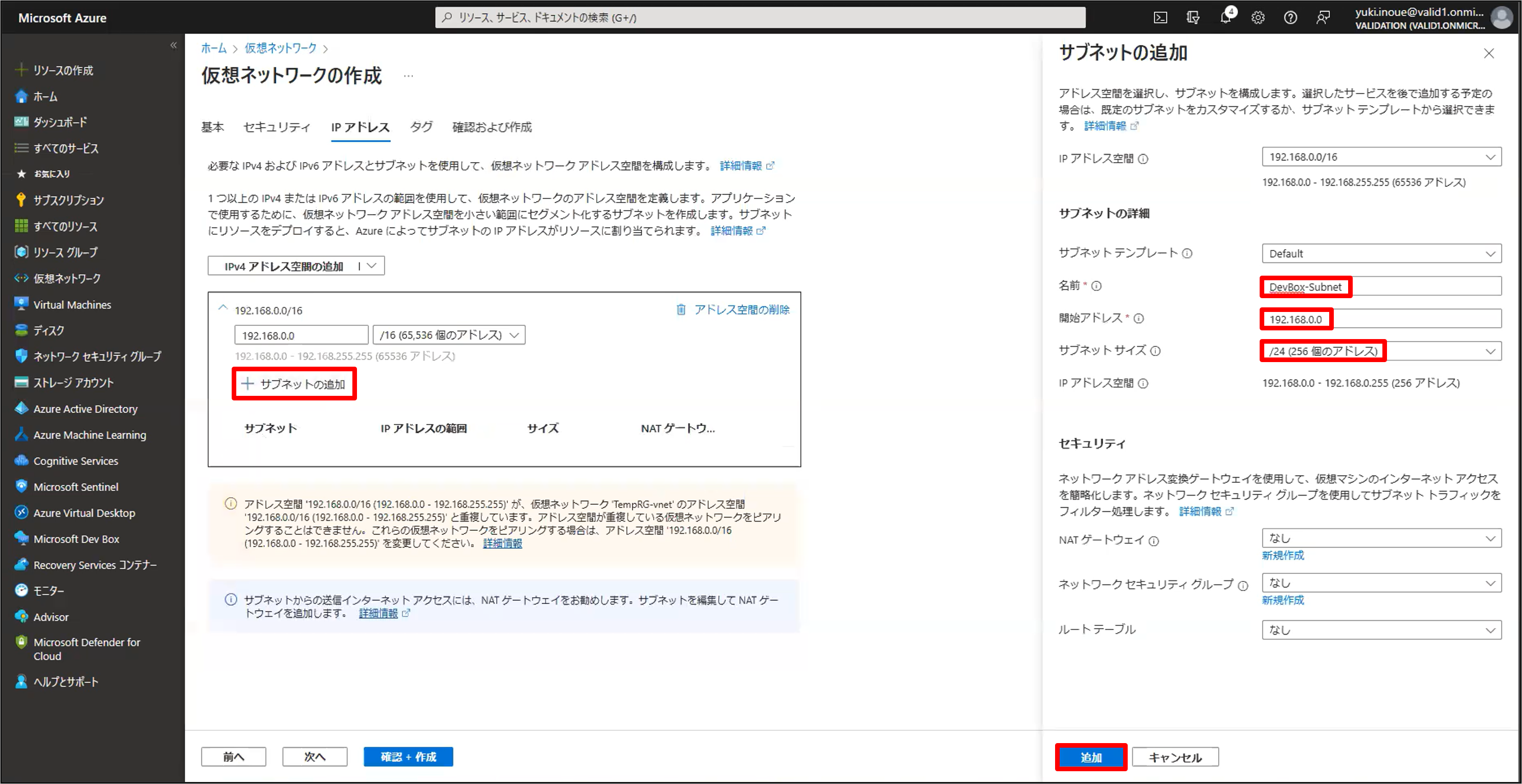
Task: Open ルート テーブル なし dropdown
Action: (x=1381, y=629)
